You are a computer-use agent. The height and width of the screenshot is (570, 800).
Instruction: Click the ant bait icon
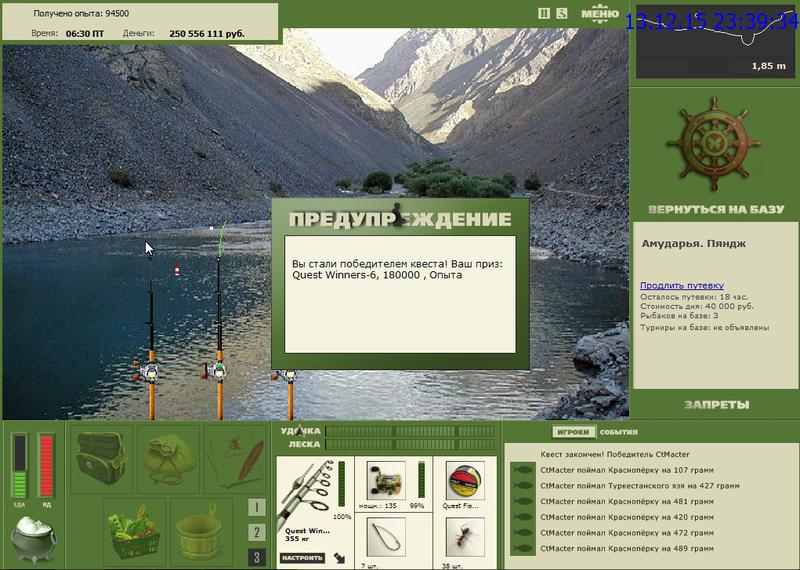[x=464, y=536]
